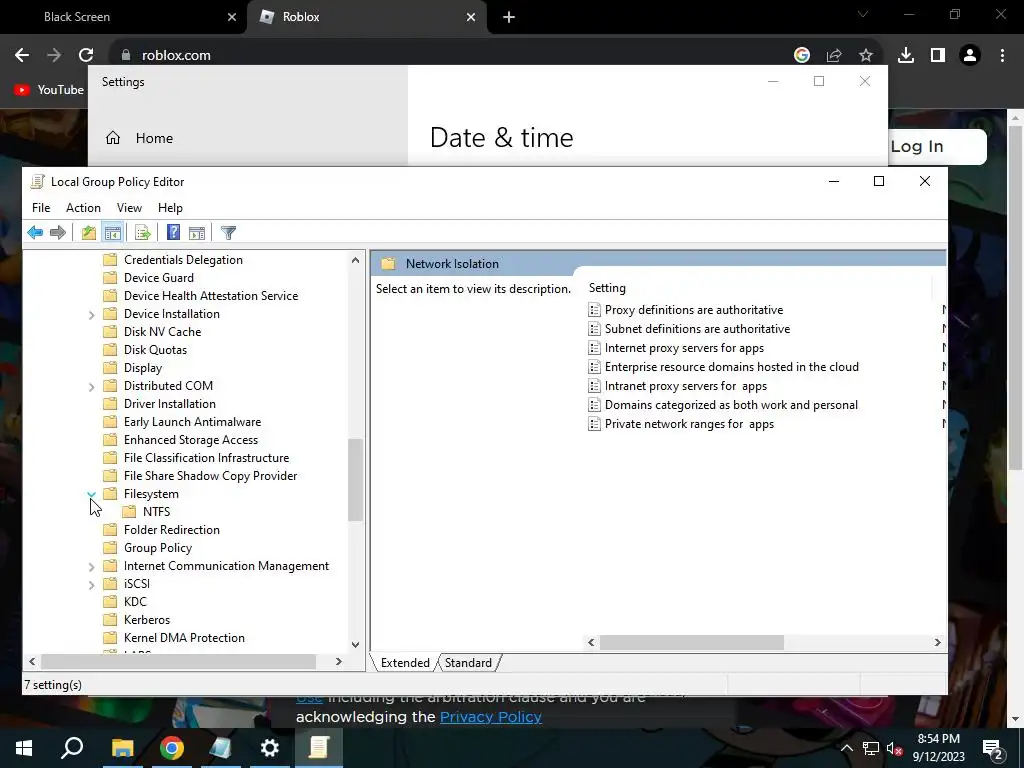Expand the Device Installation node
The height and width of the screenshot is (768, 1024).
point(91,315)
